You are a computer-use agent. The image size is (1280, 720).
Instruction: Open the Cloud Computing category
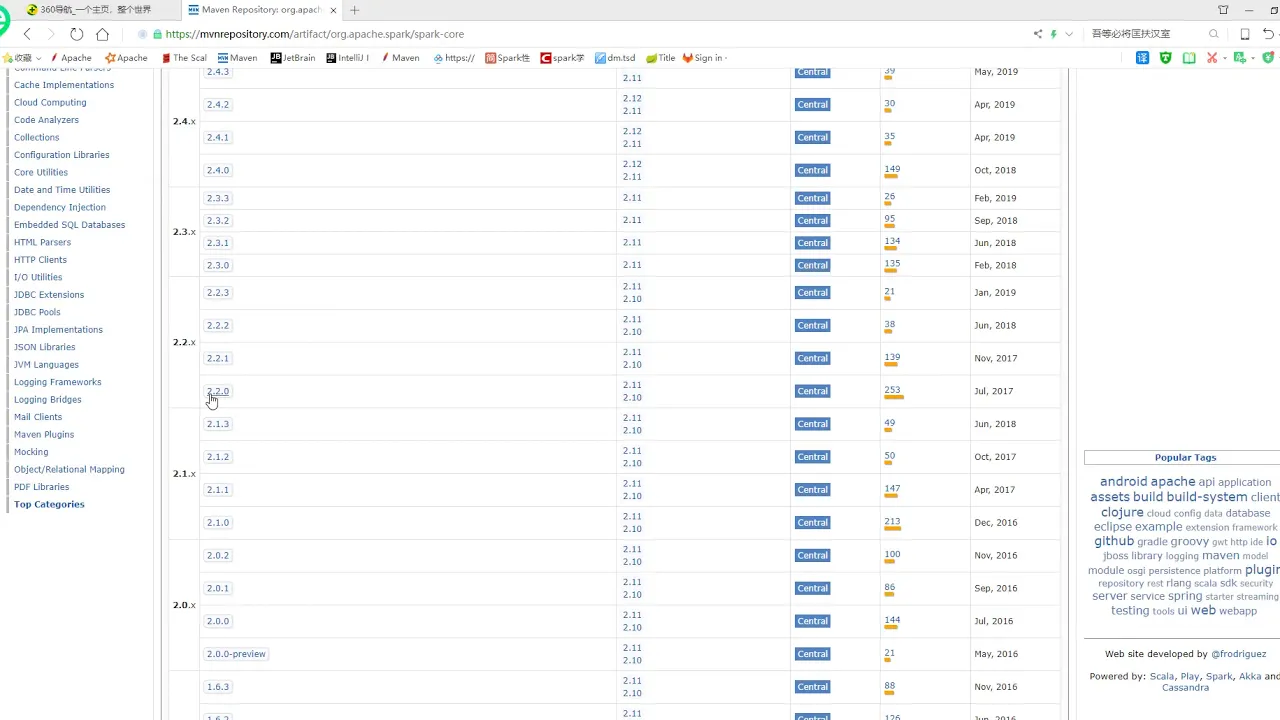point(50,102)
